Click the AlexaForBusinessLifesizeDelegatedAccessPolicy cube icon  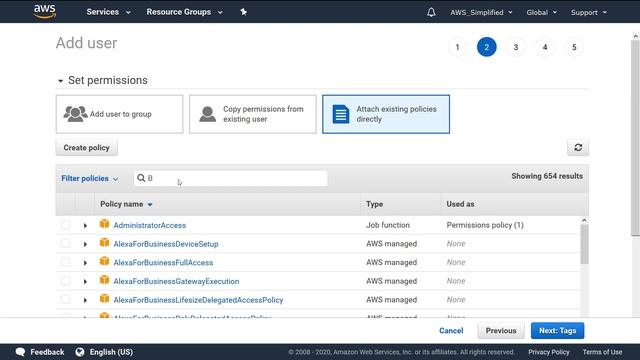pyautogui.click(x=104, y=299)
